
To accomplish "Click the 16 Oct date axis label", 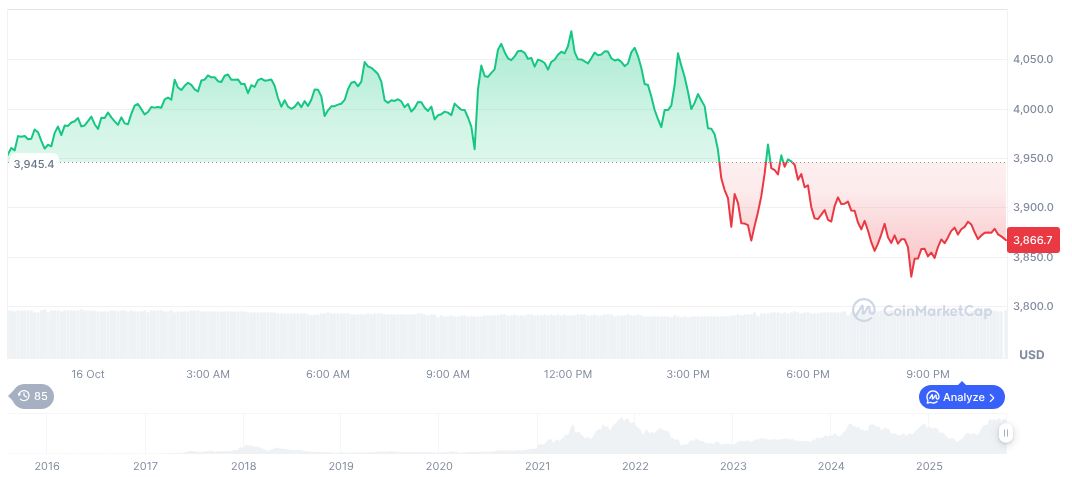I will click(88, 374).
